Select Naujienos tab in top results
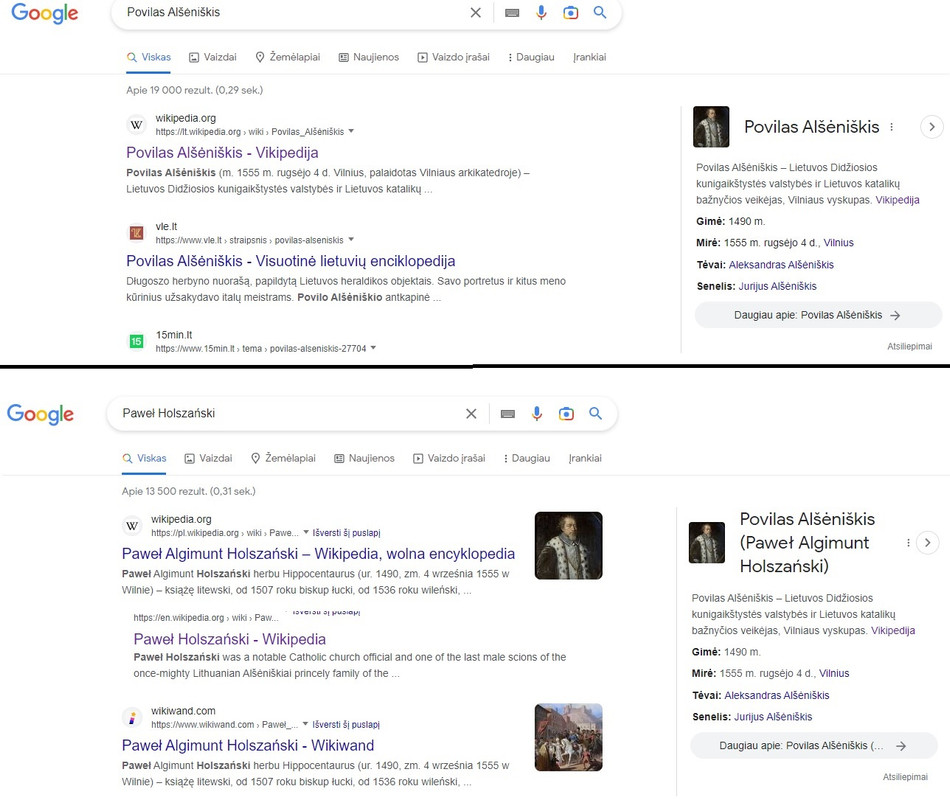Image resolution: width=950 pixels, height=800 pixels. point(368,57)
